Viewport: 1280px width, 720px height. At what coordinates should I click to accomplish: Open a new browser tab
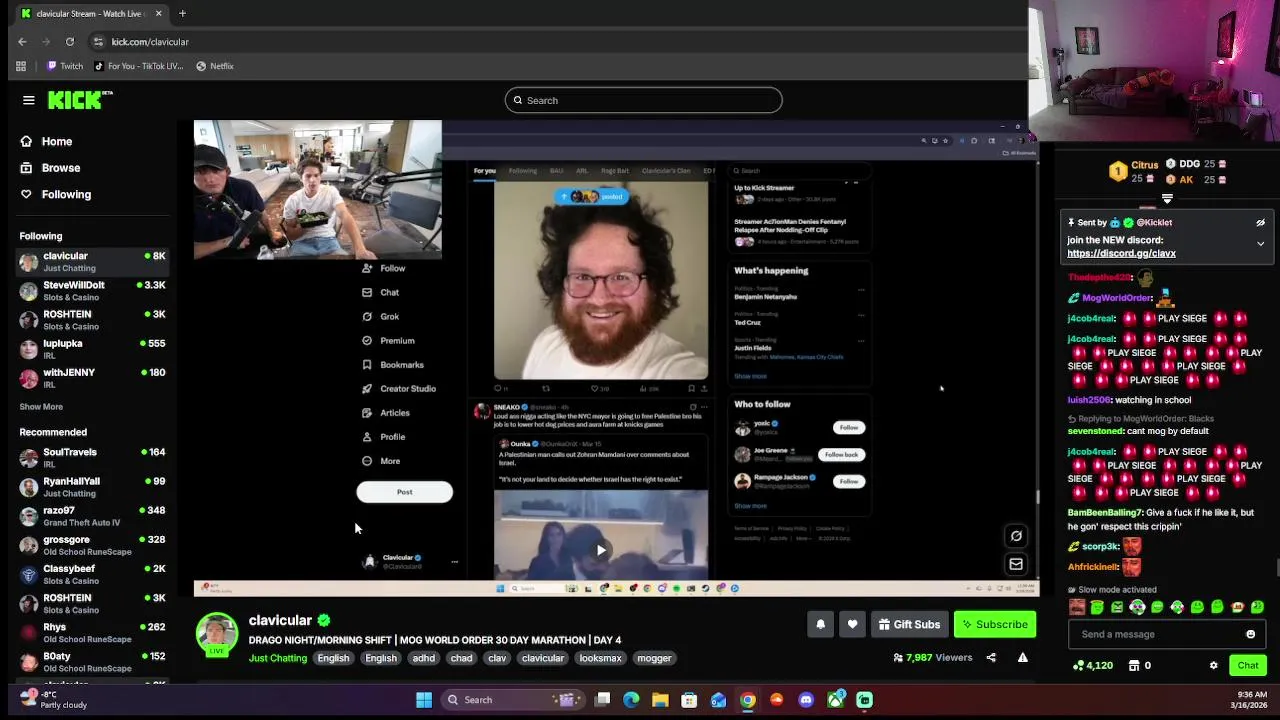point(182,14)
